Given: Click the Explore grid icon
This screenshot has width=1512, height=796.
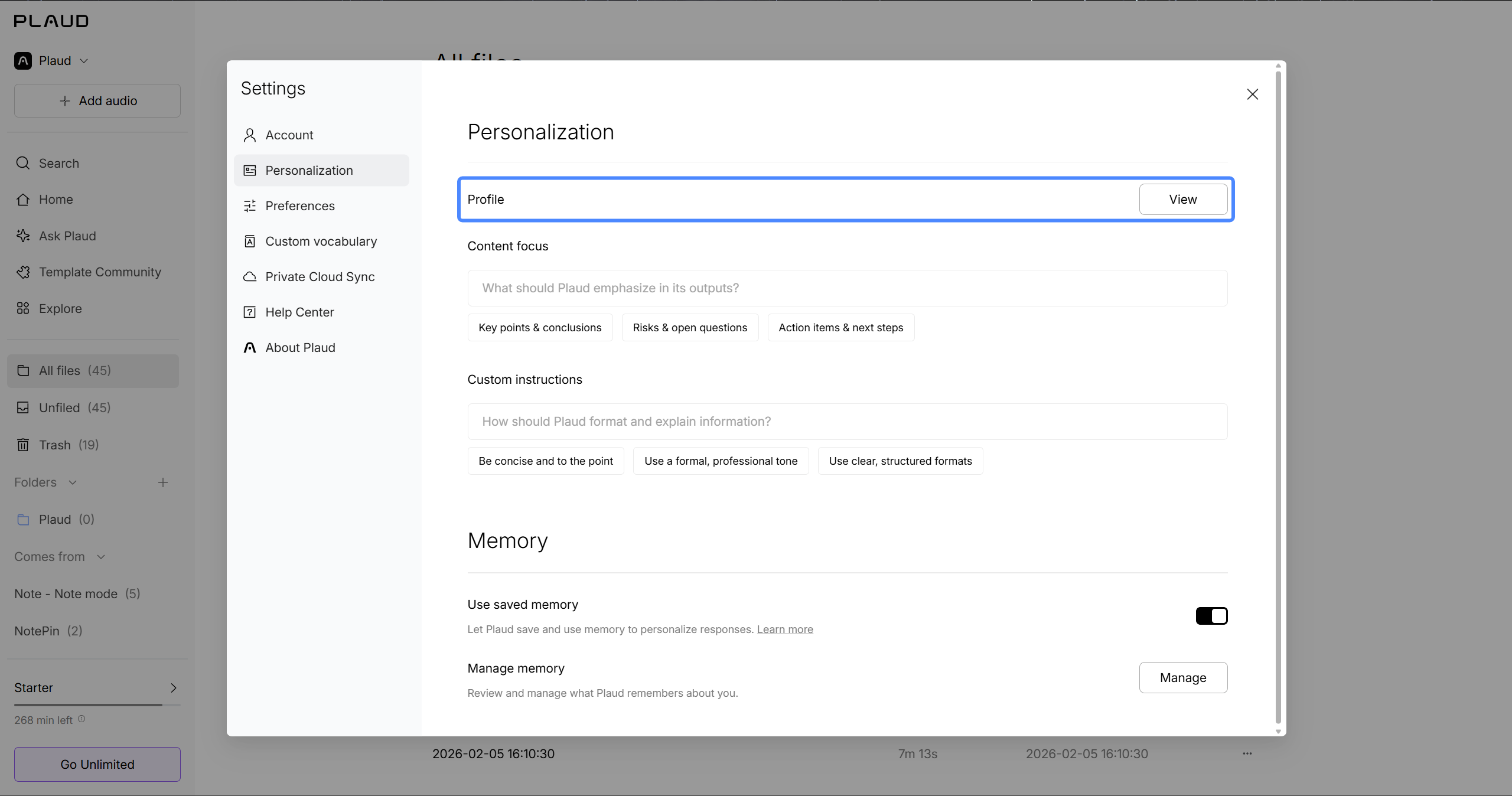Looking at the screenshot, I should [23, 308].
